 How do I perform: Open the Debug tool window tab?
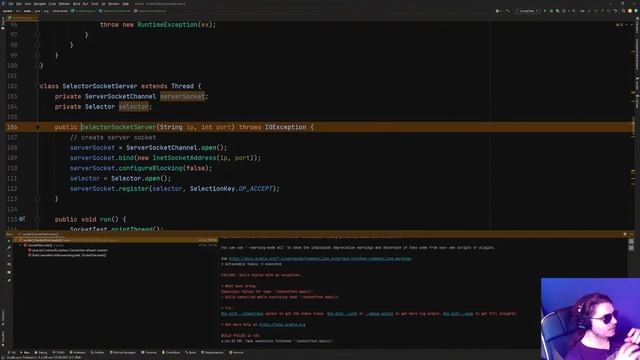click(41, 352)
